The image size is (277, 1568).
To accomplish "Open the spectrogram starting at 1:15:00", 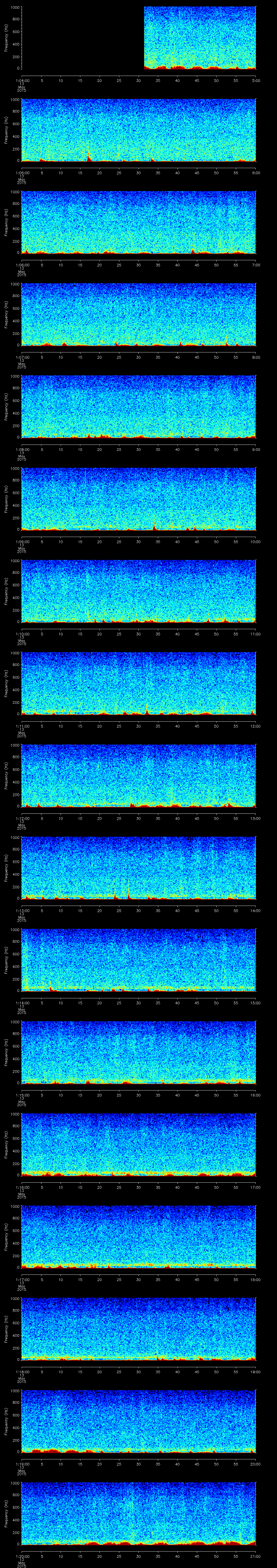I will [139, 1052].
